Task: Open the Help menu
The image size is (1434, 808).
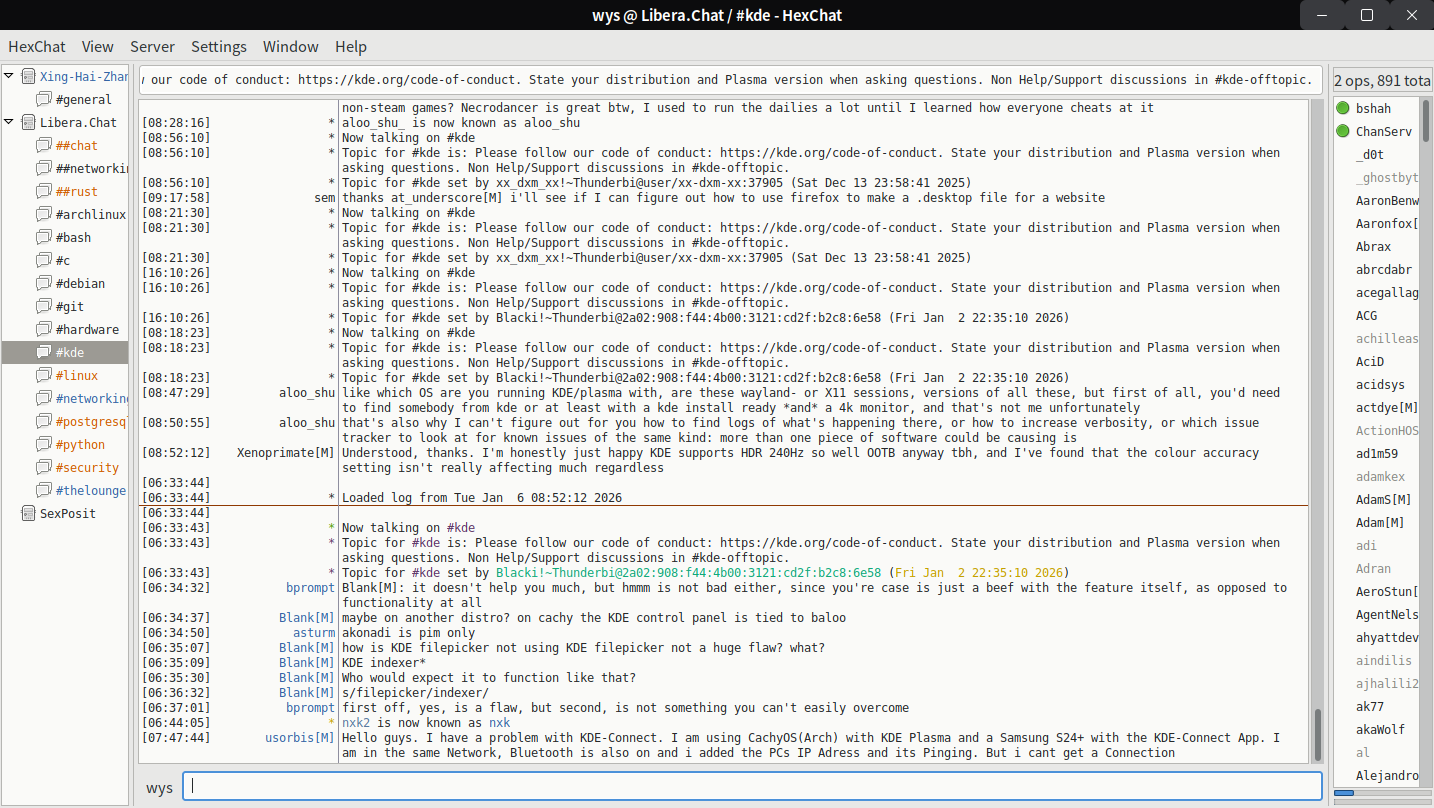Action: (x=351, y=46)
